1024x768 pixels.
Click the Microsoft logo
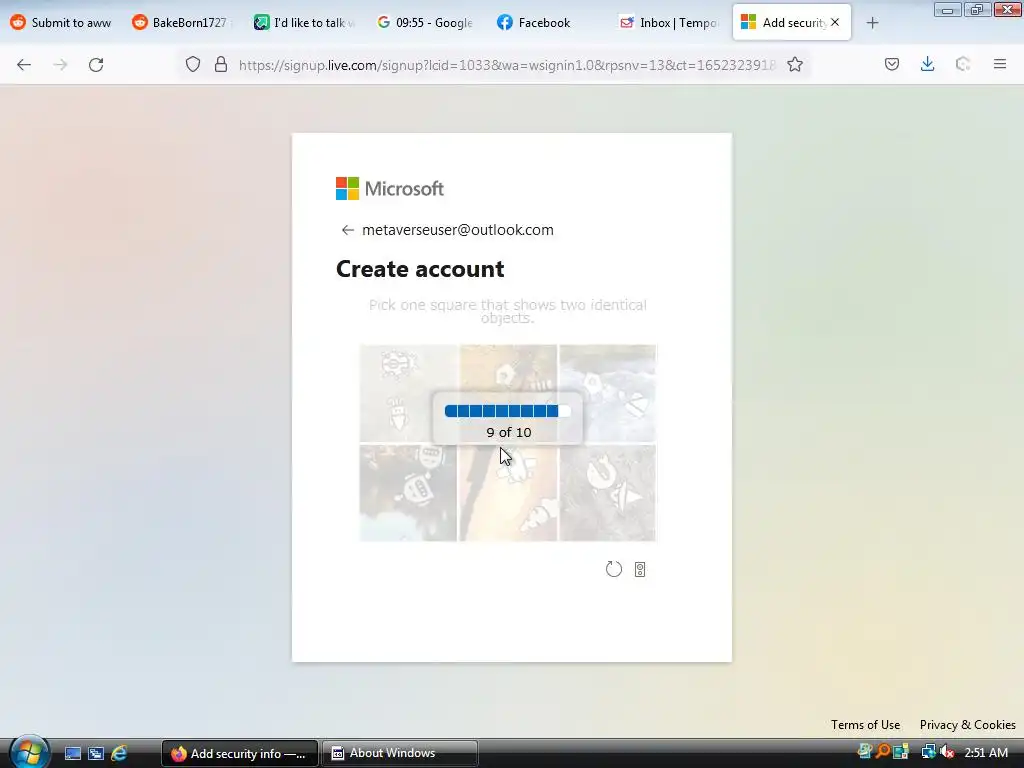tap(390, 189)
